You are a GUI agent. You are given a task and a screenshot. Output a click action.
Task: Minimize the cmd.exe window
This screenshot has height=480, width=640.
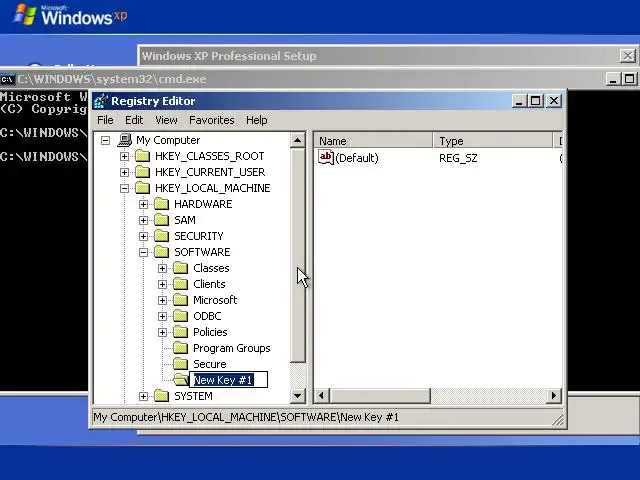coord(612,79)
